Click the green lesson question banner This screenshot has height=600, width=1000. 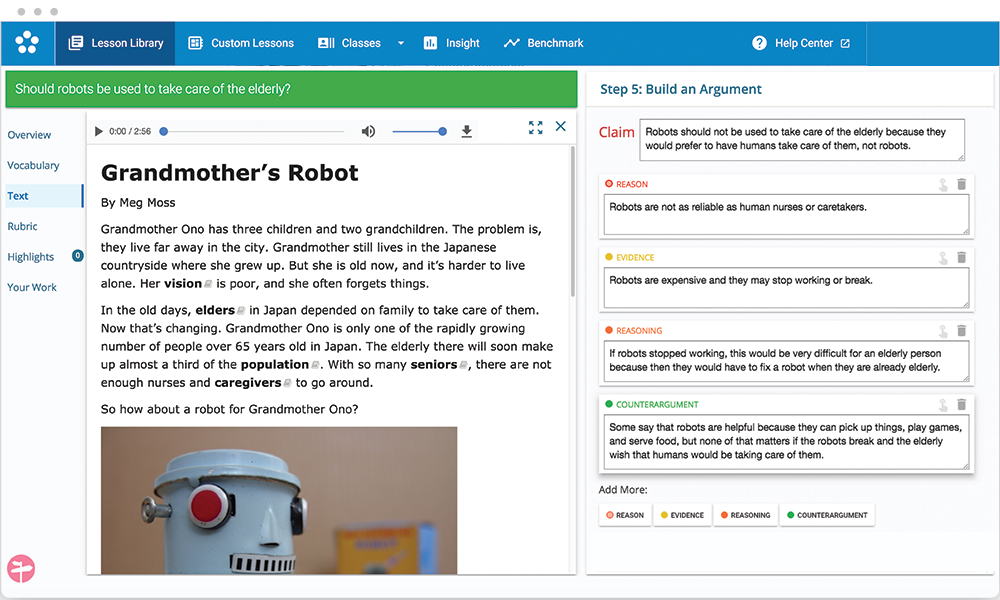point(291,89)
